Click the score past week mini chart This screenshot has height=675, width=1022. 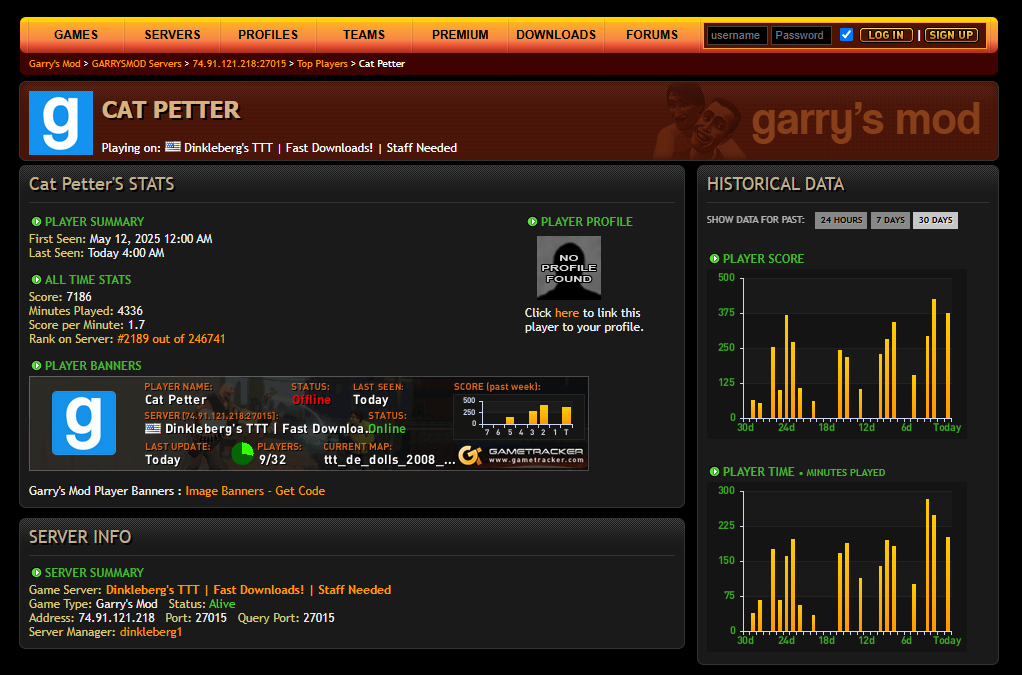(x=520, y=416)
